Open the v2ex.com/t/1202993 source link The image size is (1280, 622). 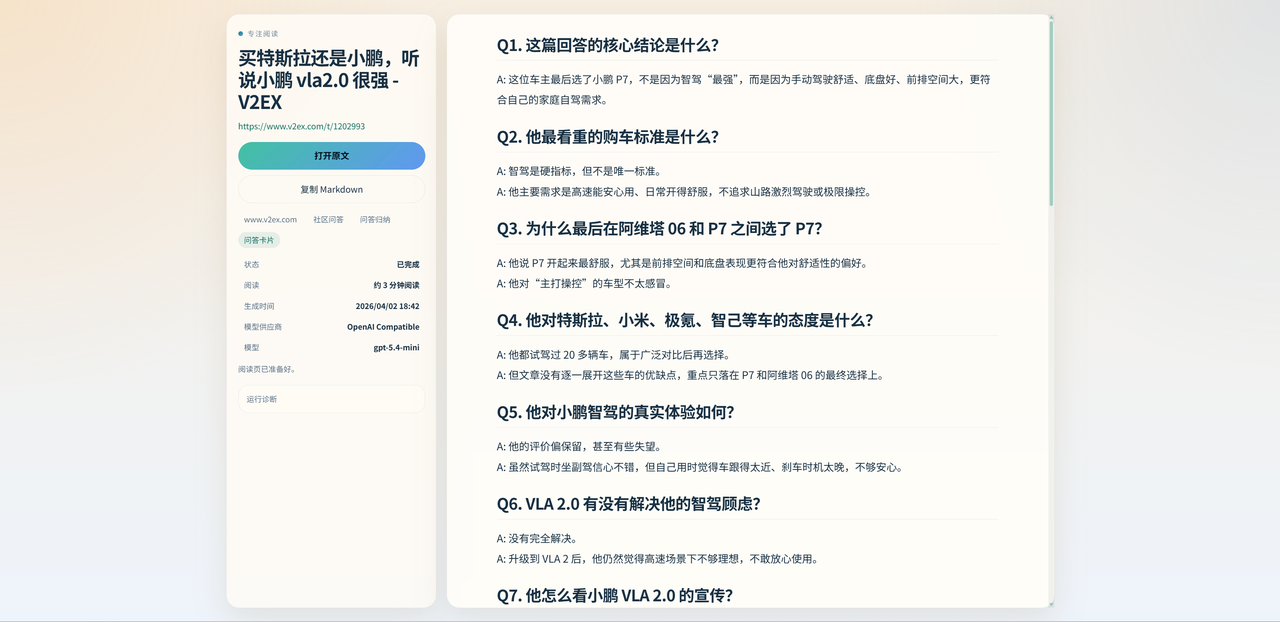coord(301,127)
